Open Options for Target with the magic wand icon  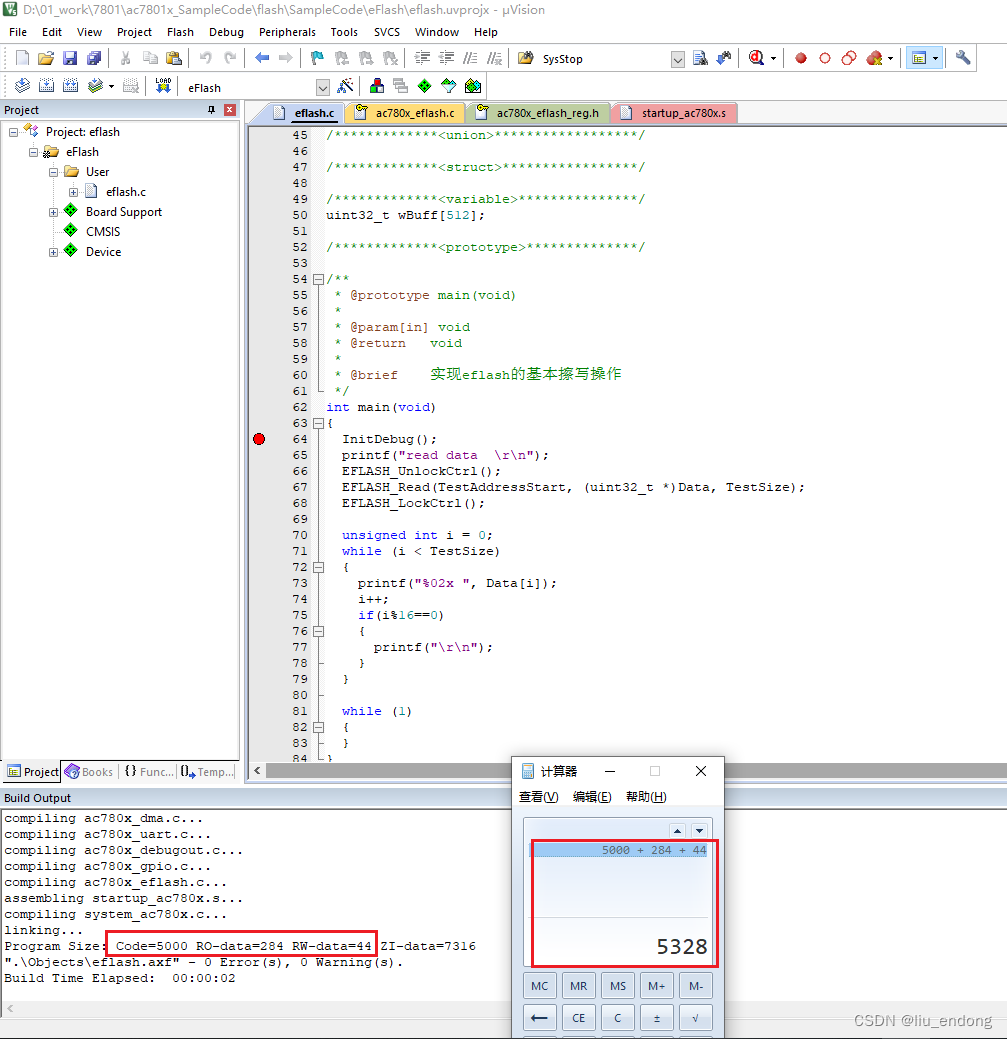[x=345, y=85]
